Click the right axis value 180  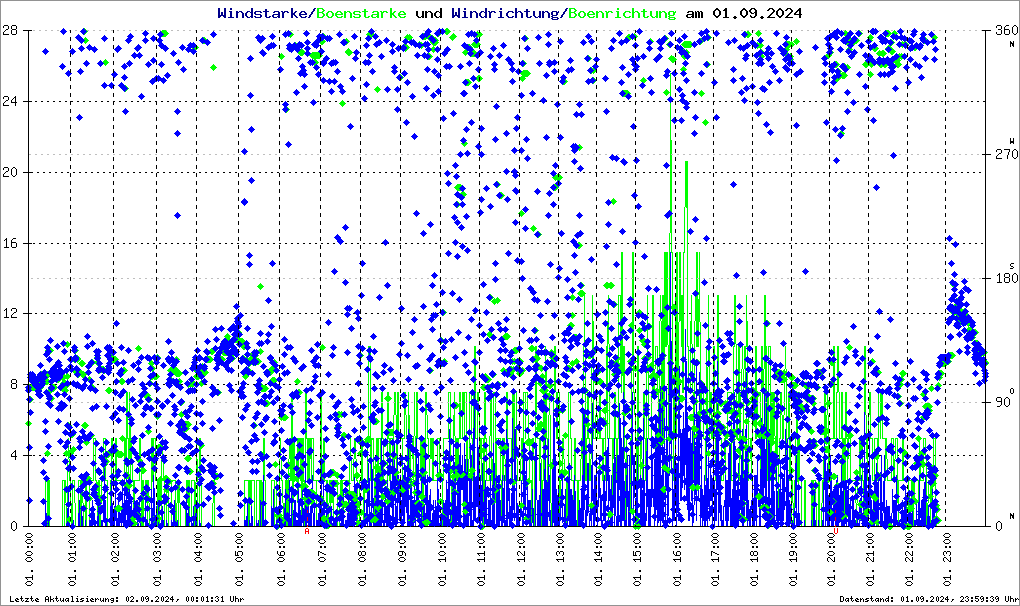1006,278
